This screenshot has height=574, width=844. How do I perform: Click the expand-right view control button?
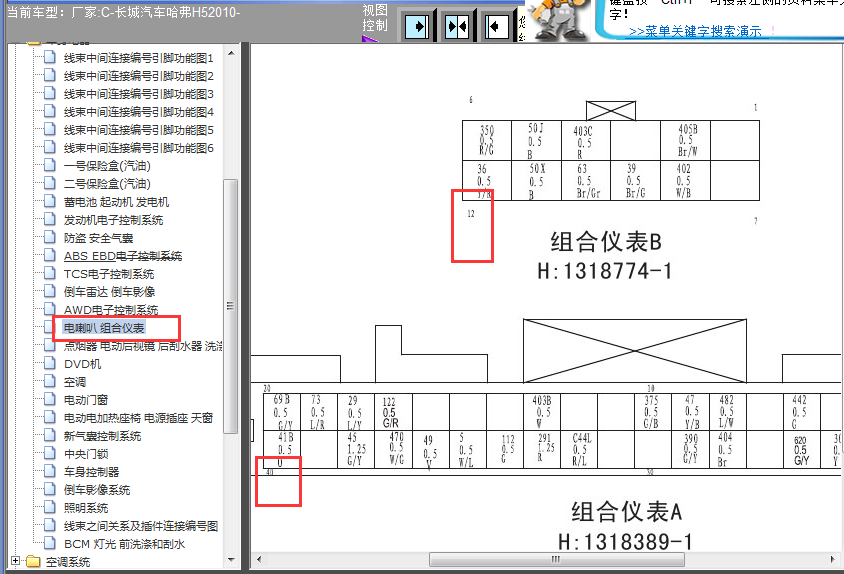(x=418, y=26)
